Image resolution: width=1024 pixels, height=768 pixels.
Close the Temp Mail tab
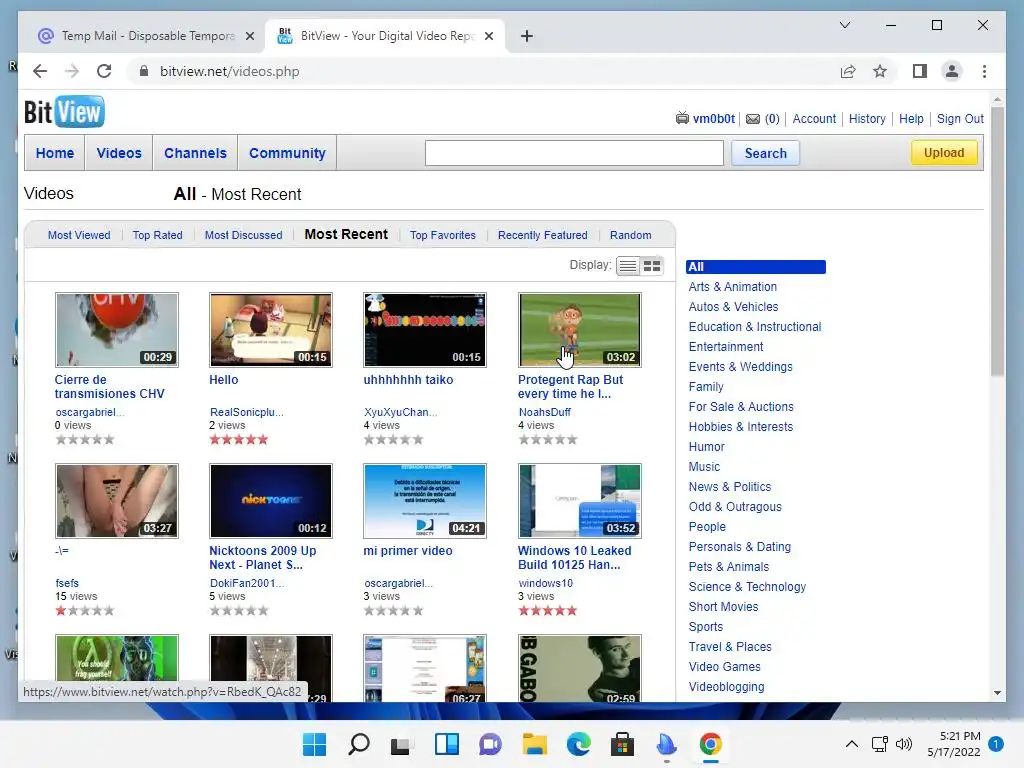click(x=249, y=36)
